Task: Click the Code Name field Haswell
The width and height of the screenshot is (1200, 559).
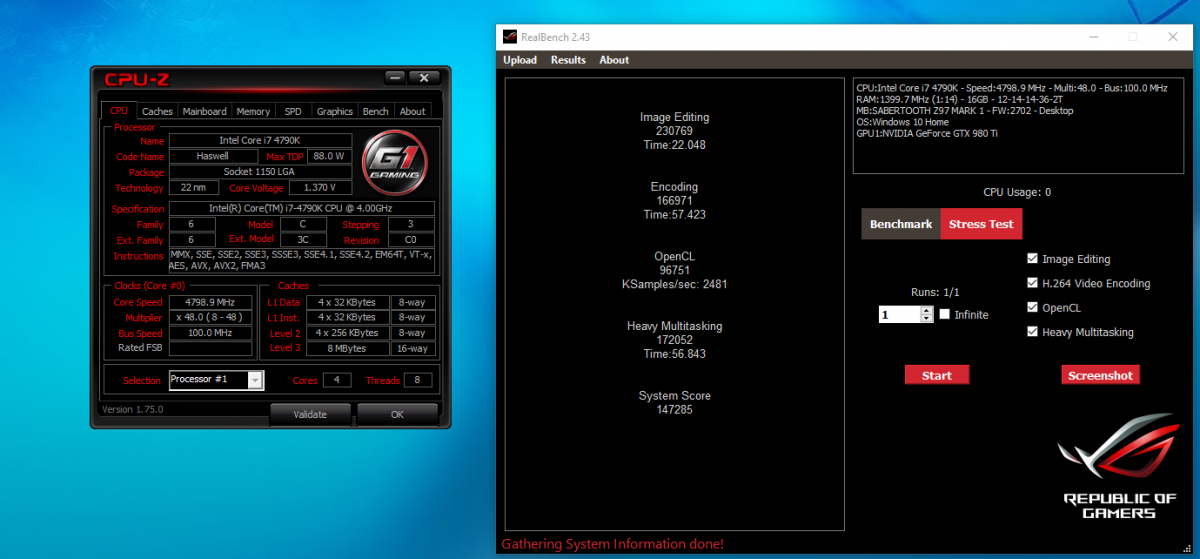Action: point(212,156)
